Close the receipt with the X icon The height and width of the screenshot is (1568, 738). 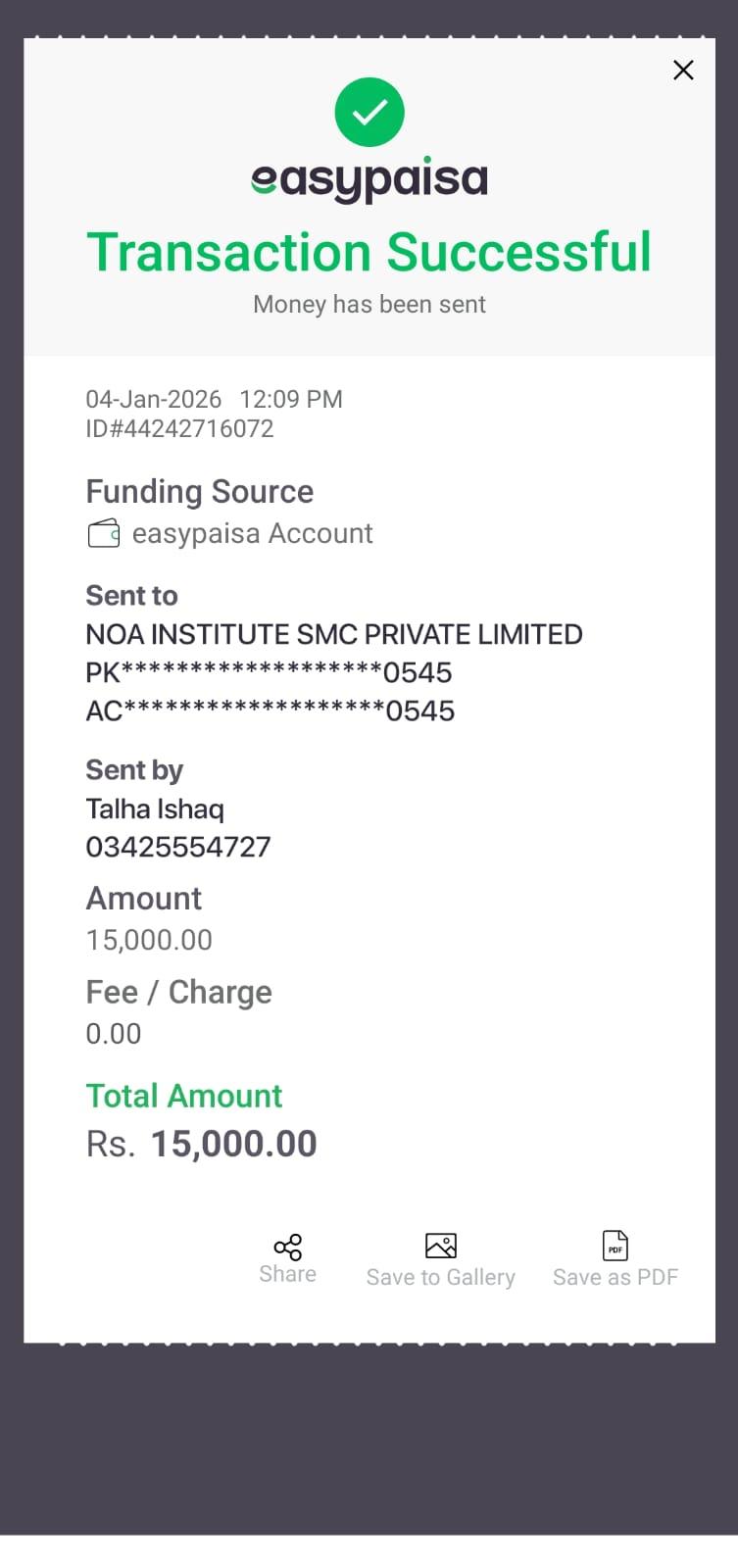[x=683, y=70]
